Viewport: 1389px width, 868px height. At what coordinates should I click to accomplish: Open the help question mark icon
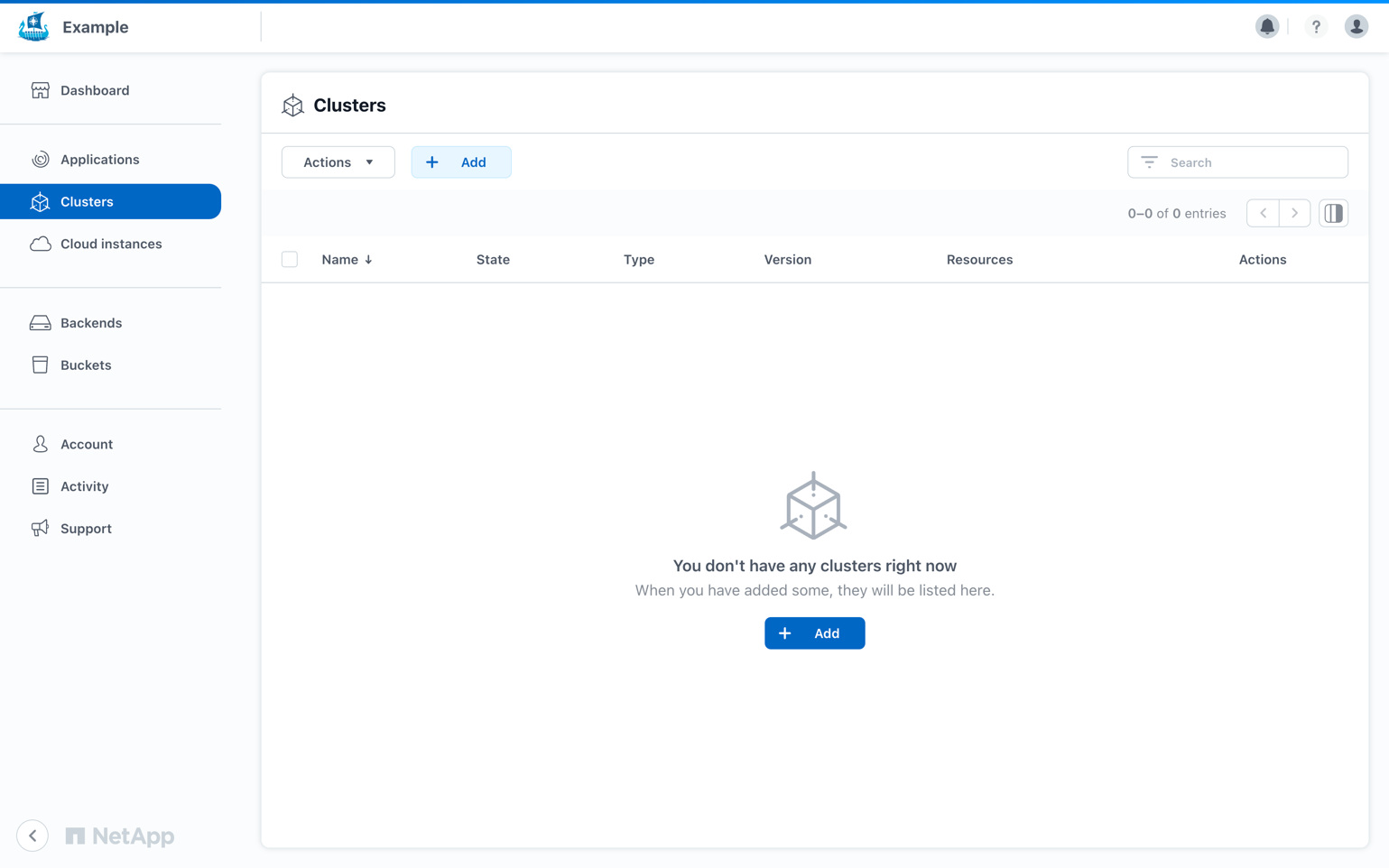point(1316,27)
